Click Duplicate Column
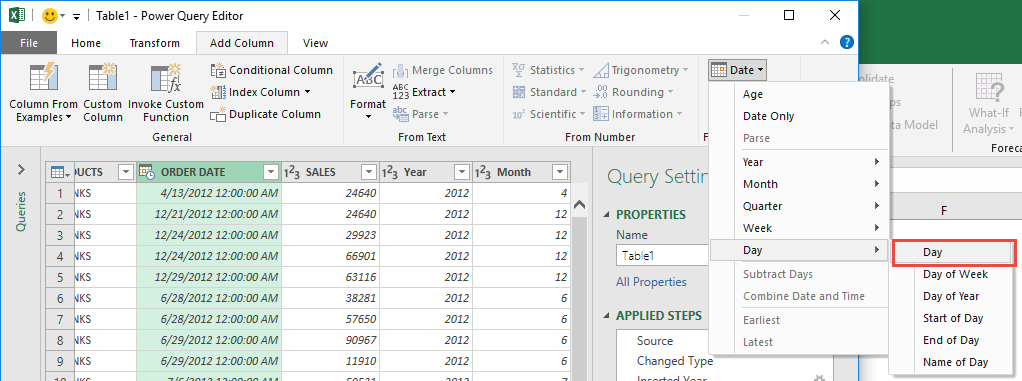Screen dimensions: 1022x381 [266, 114]
